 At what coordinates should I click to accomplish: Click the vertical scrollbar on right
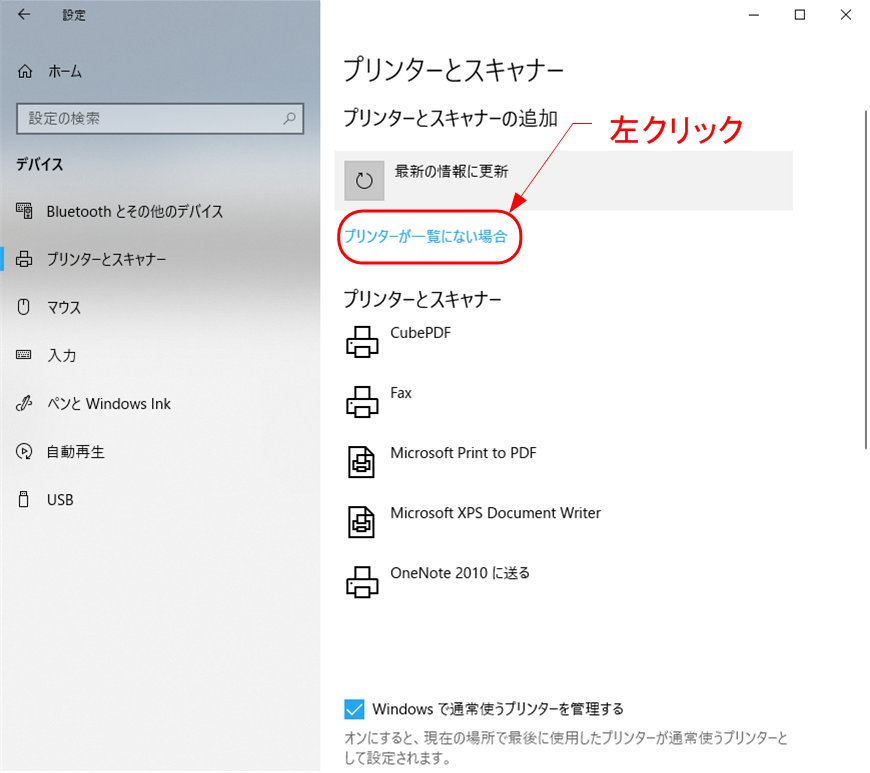864,279
